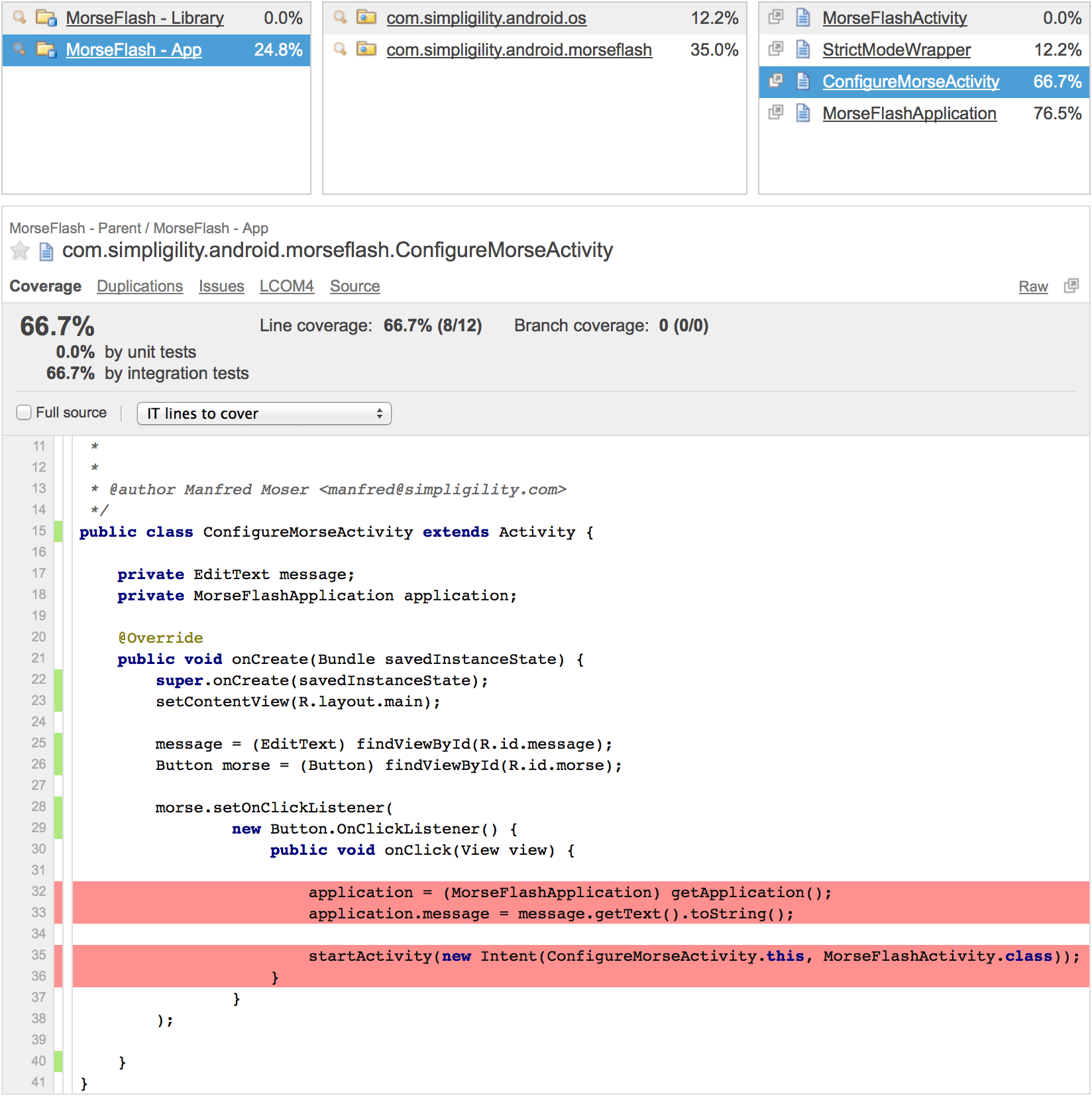Viewport: 1092px width, 1096px height.
Task: Switch to the Duplications tab
Action: tap(140, 286)
